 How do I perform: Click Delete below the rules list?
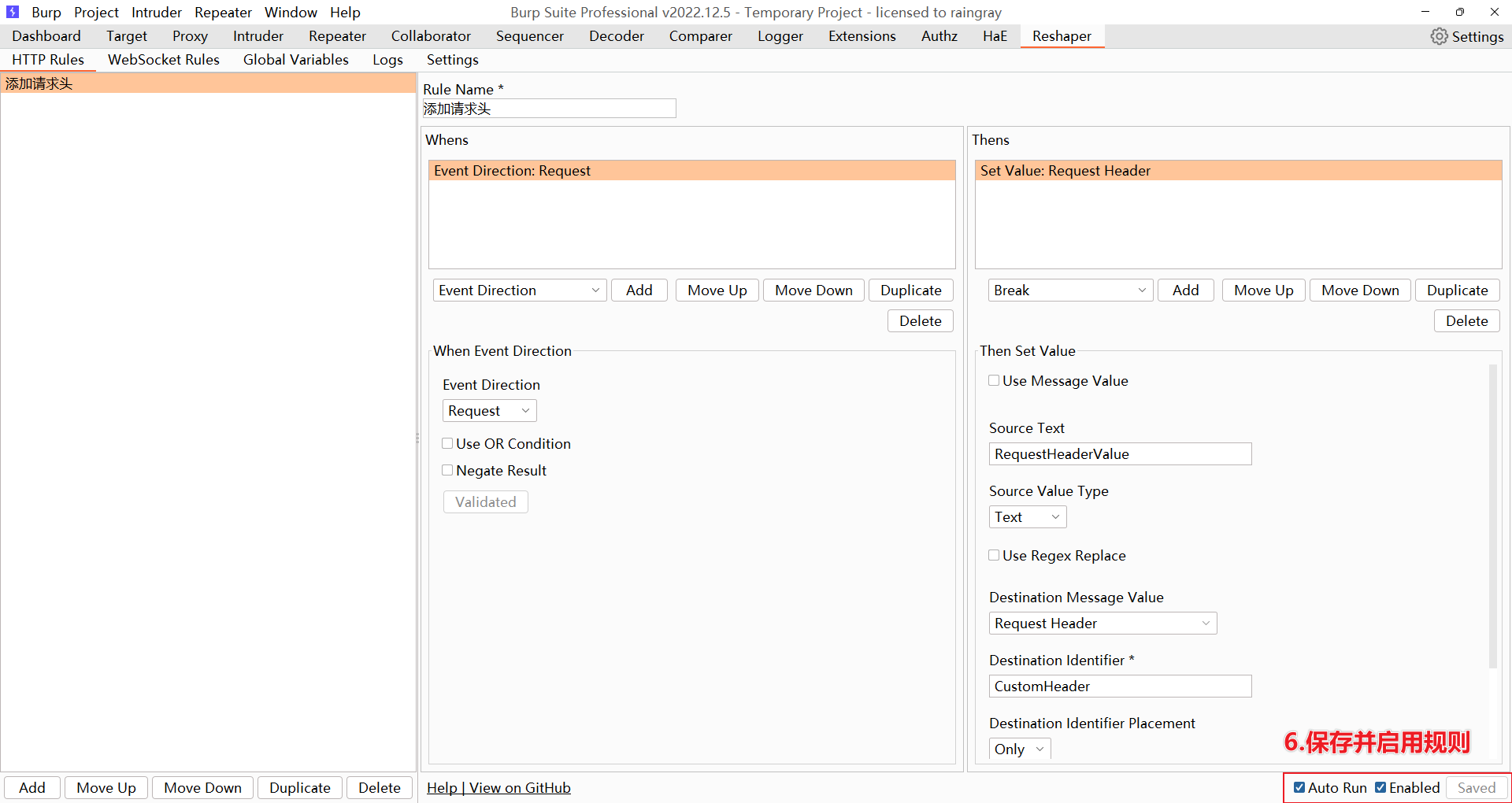click(x=380, y=788)
